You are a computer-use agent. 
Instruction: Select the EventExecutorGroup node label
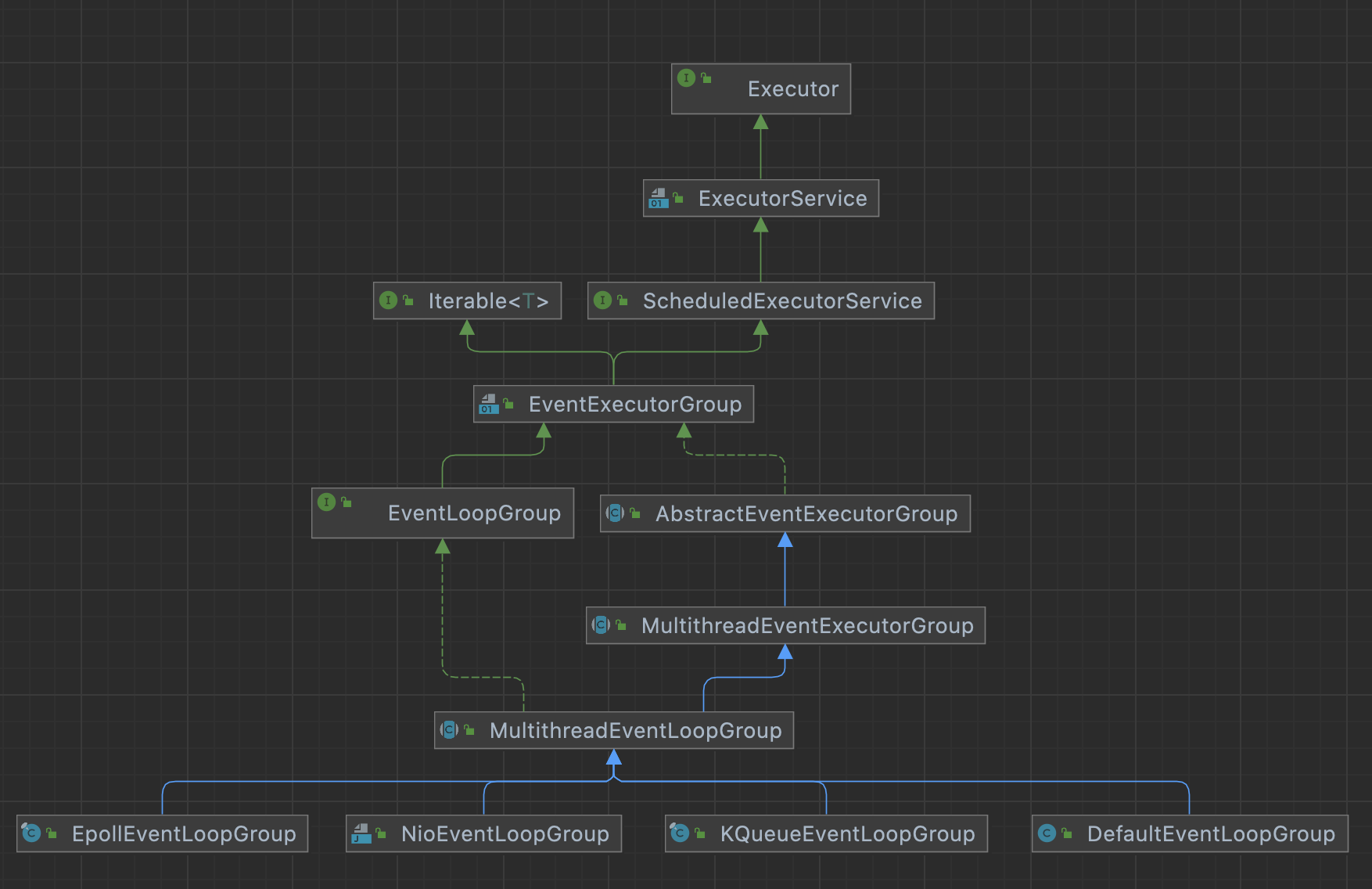point(634,405)
